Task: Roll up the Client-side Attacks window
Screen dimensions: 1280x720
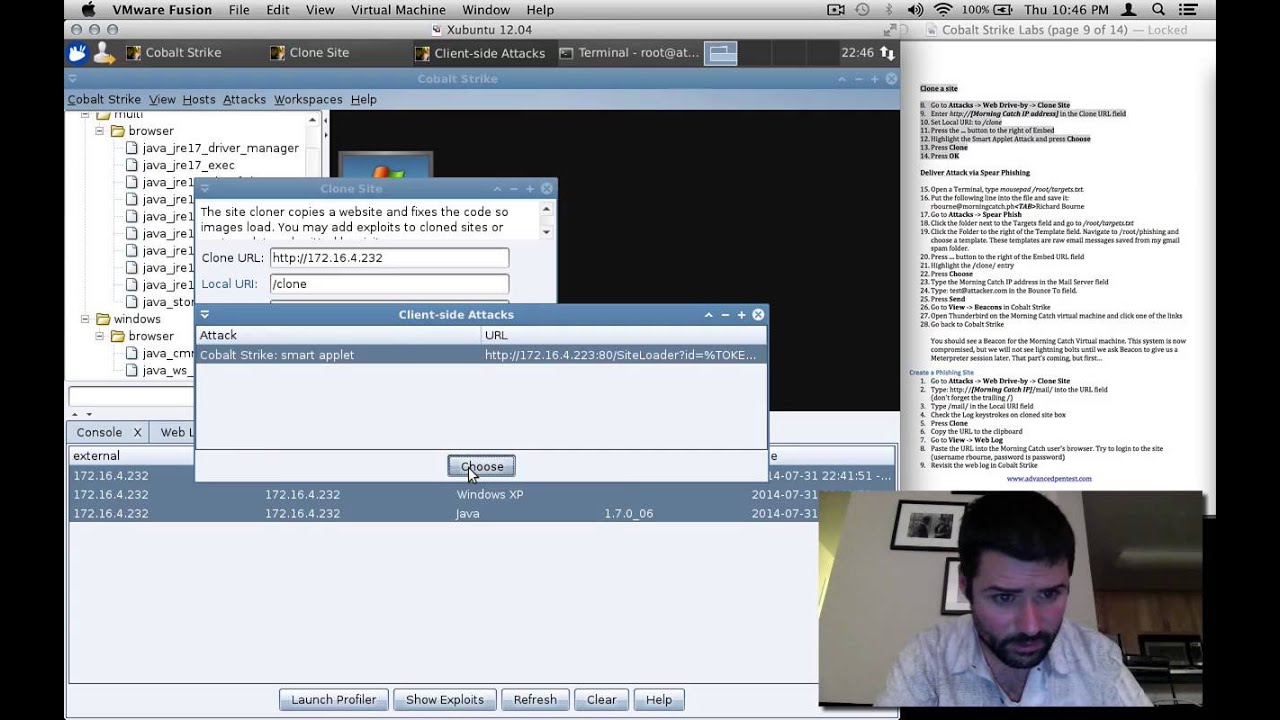Action: 709,314
